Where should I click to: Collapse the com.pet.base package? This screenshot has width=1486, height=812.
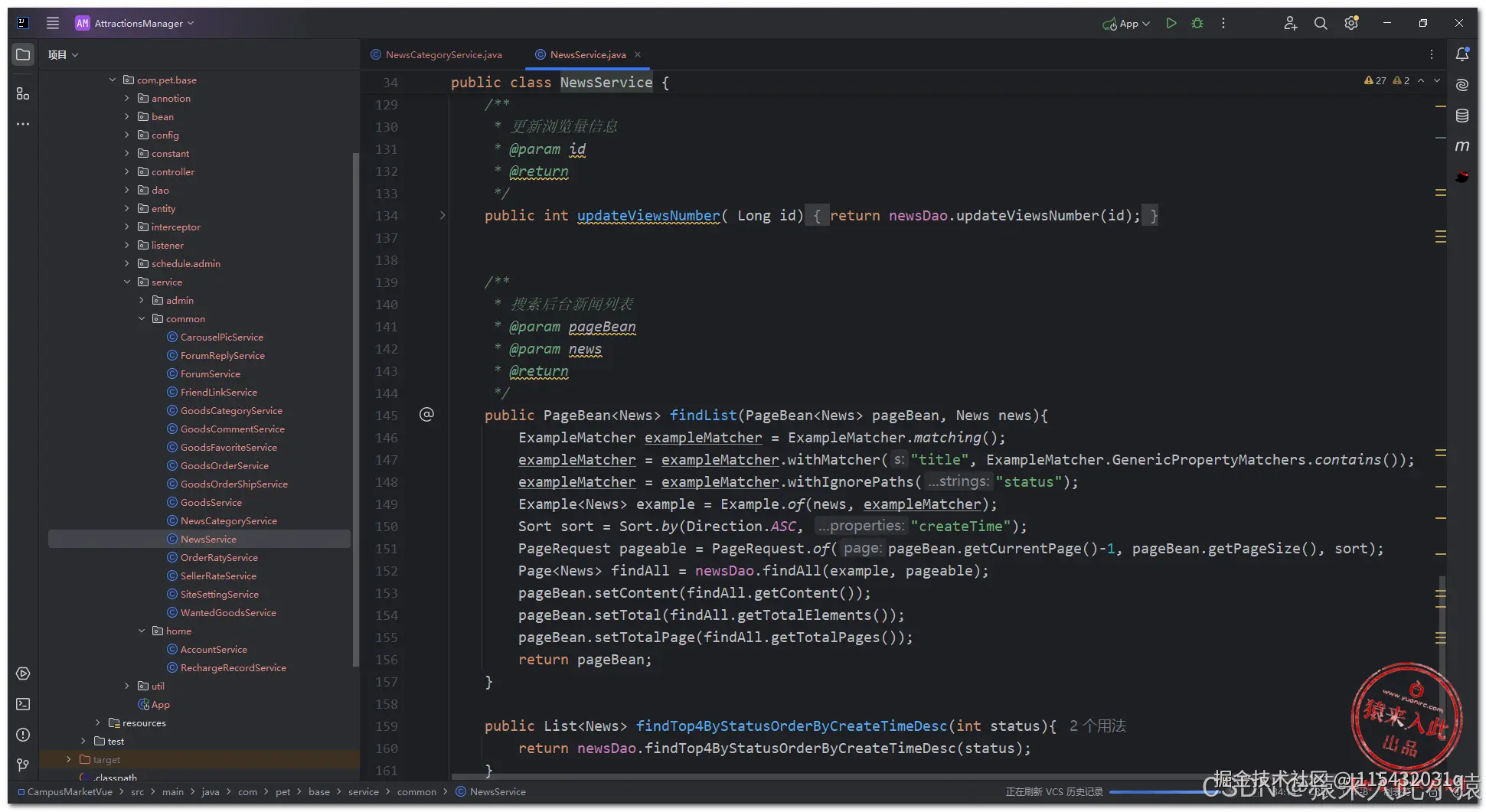point(113,80)
